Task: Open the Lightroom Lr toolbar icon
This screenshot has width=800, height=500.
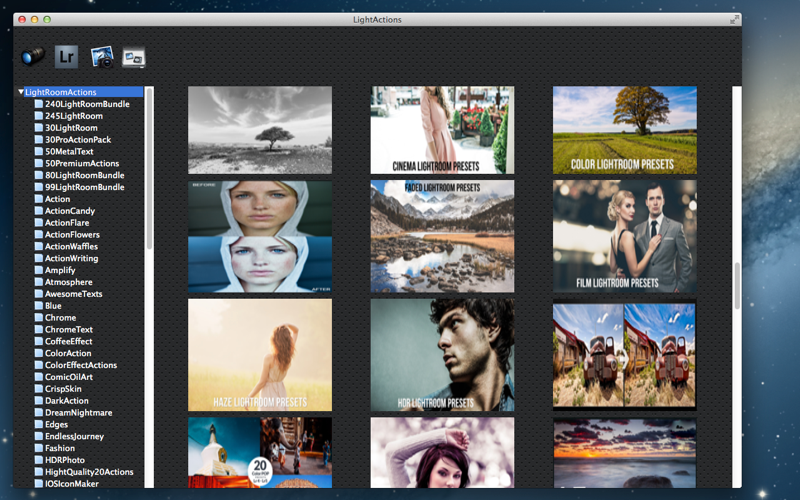Action: (x=66, y=56)
